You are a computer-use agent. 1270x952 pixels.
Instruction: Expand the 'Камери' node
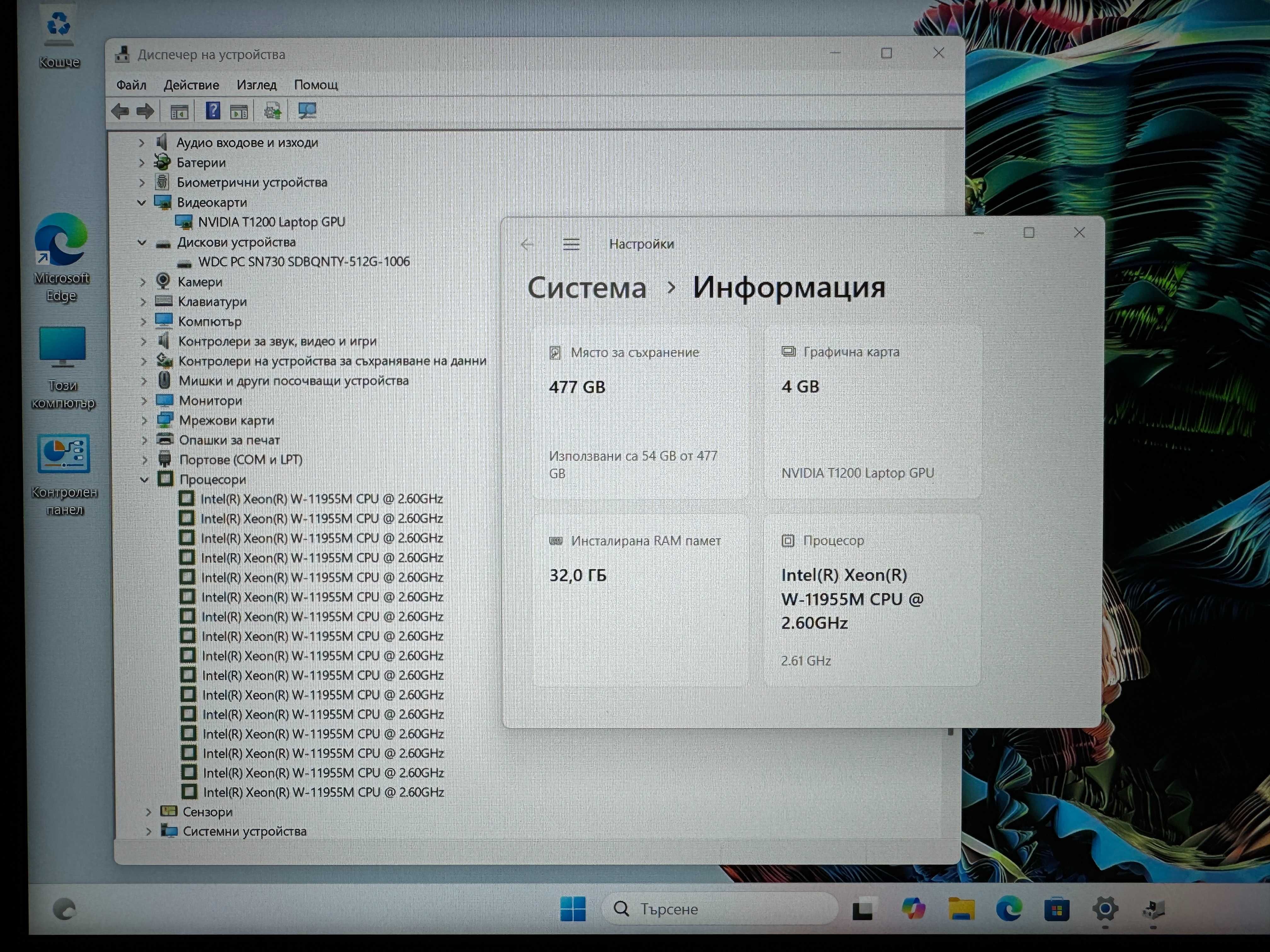pyautogui.click(x=144, y=282)
